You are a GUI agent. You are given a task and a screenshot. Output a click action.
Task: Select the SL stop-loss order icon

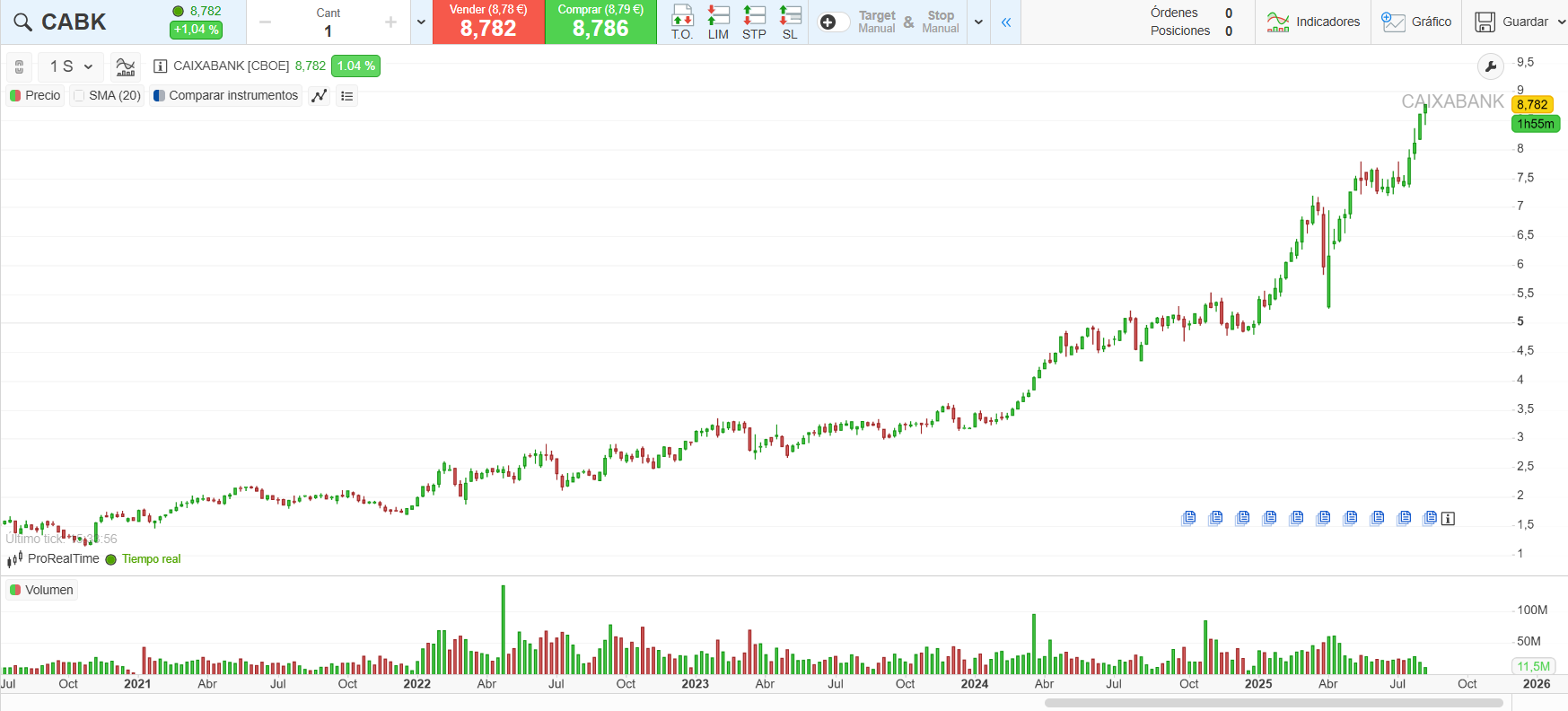point(790,22)
